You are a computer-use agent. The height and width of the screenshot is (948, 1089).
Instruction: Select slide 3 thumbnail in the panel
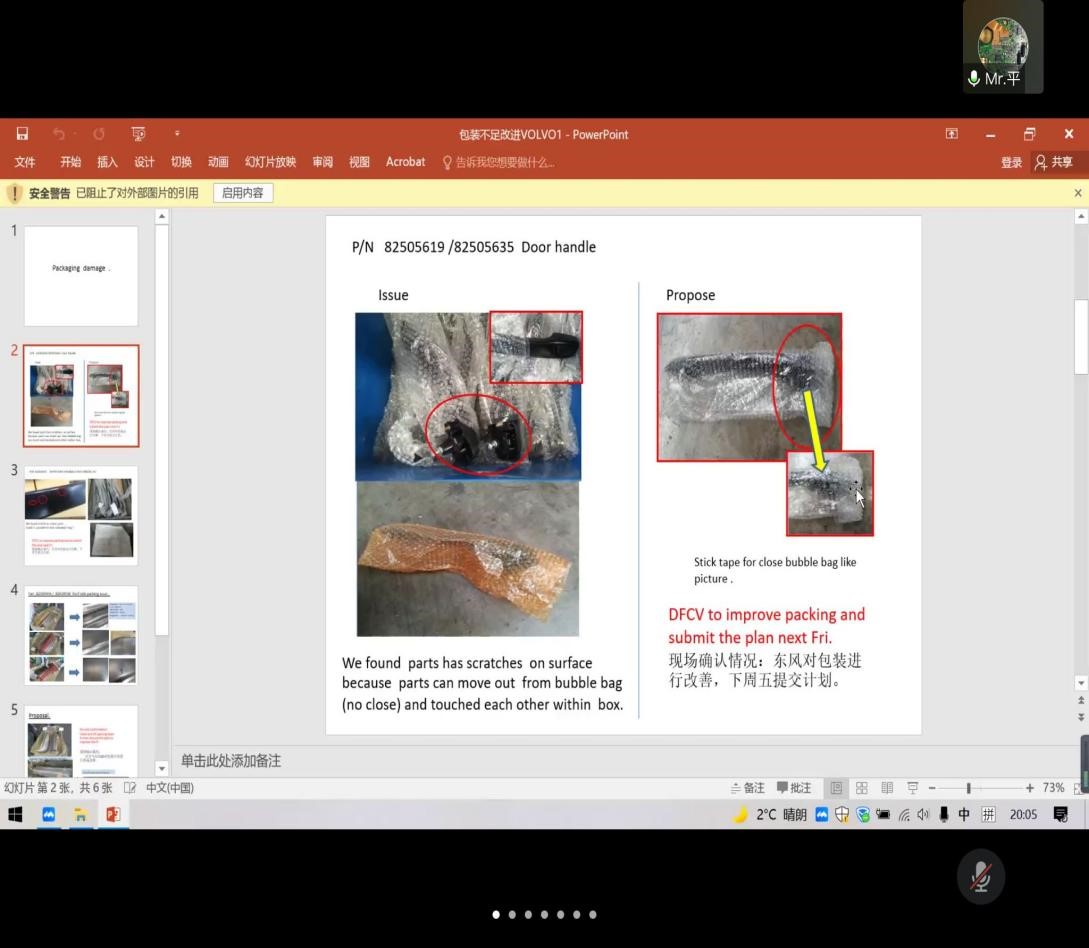pyautogui.click(x=81, y=515)
